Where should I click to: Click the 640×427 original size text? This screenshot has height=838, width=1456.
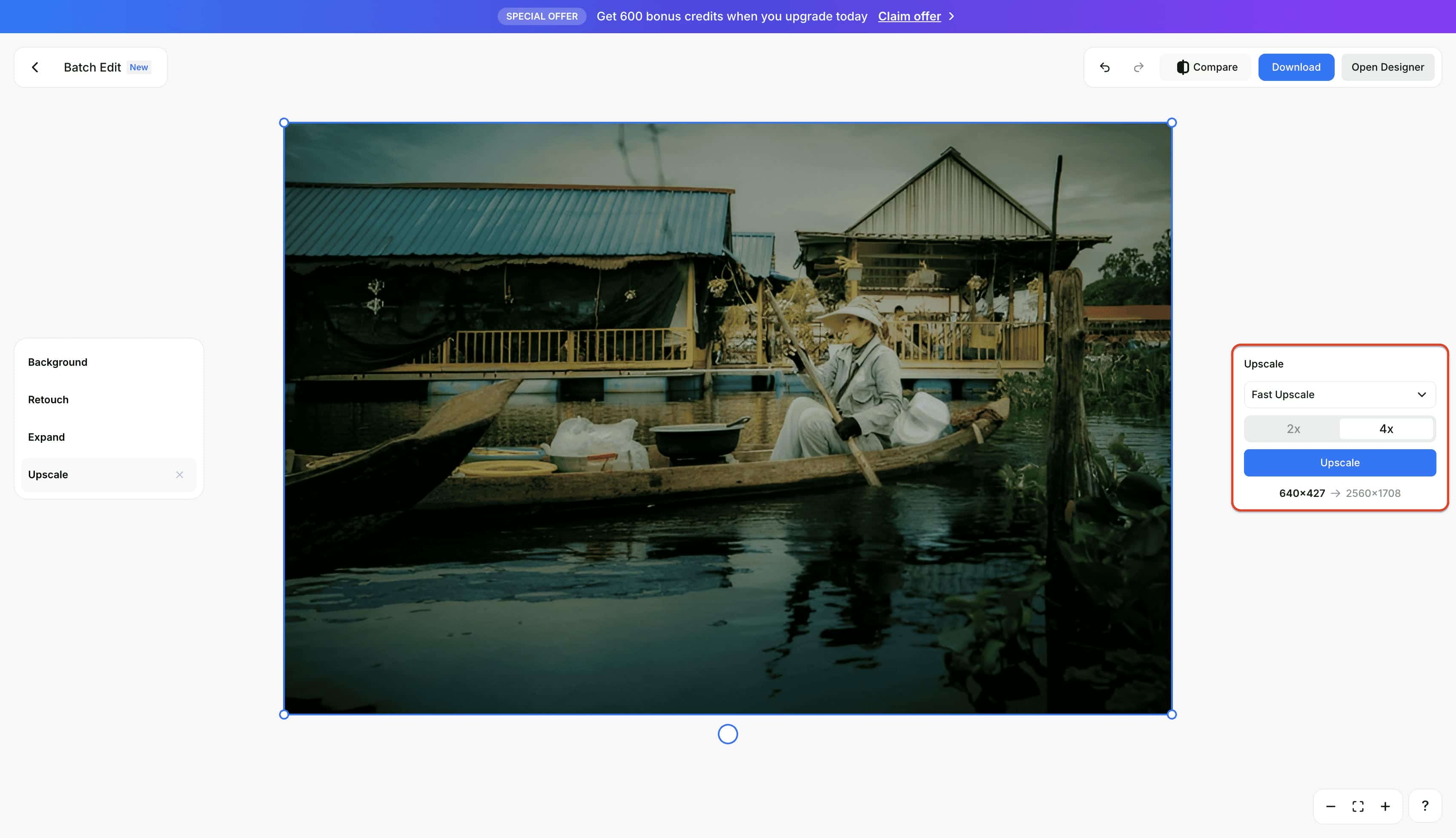(1301, 493)
